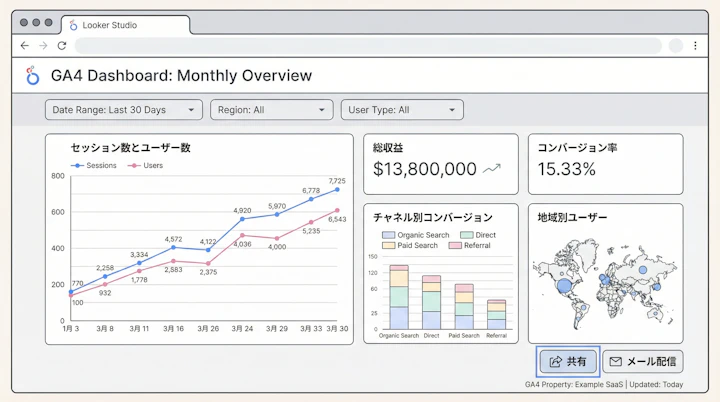The width and height of the screenshot is (720, 402).
Task: Open the browser three-dot menu
Action: 695,45
